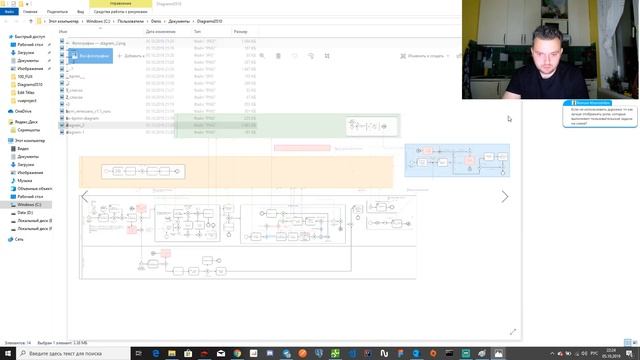This screenshot has height=360, width=640.
Task: Sort by the 'Тип' column header
Action: (x=198, y=31)
